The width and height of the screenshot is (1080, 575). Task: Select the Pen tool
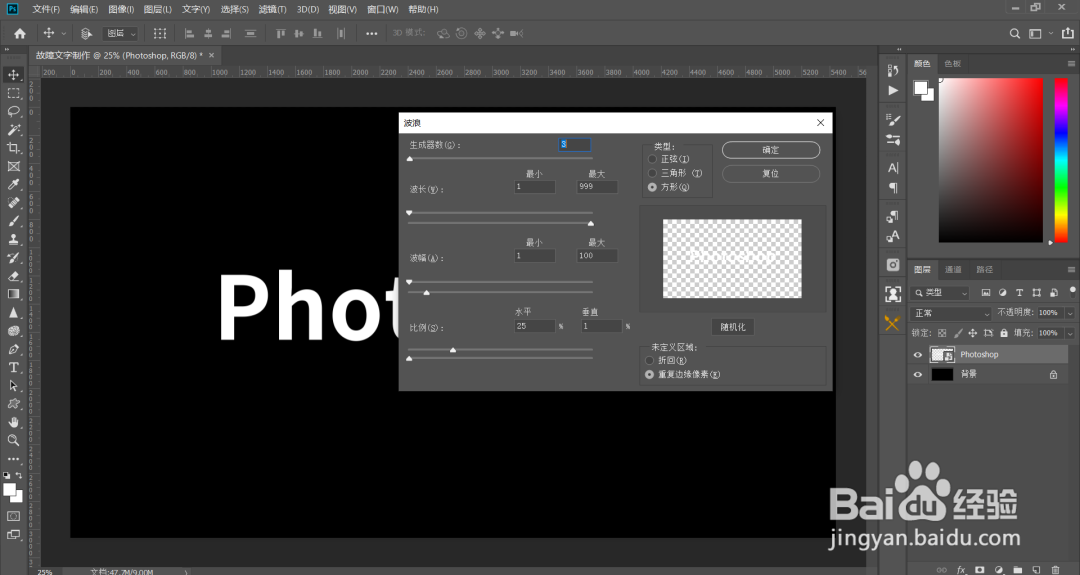pos(13,349)
